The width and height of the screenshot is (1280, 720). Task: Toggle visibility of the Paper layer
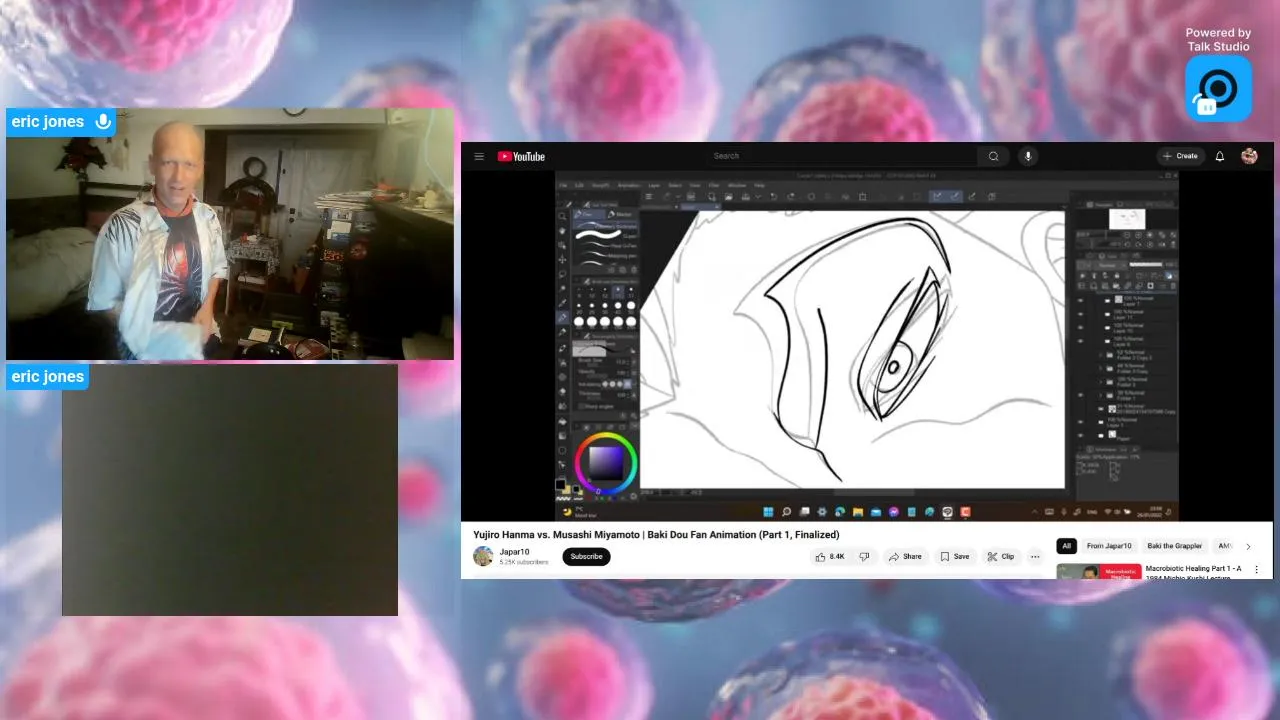[x=1080, y=436]
